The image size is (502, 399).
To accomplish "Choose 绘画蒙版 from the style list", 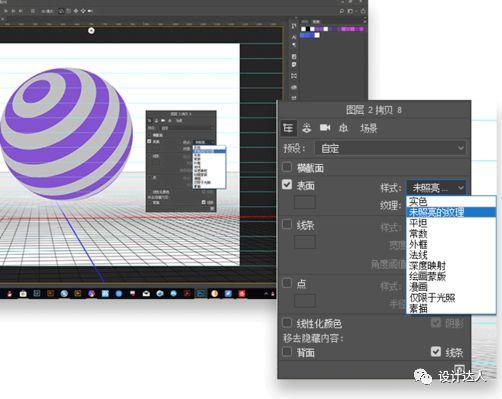I will coord(451,276).
